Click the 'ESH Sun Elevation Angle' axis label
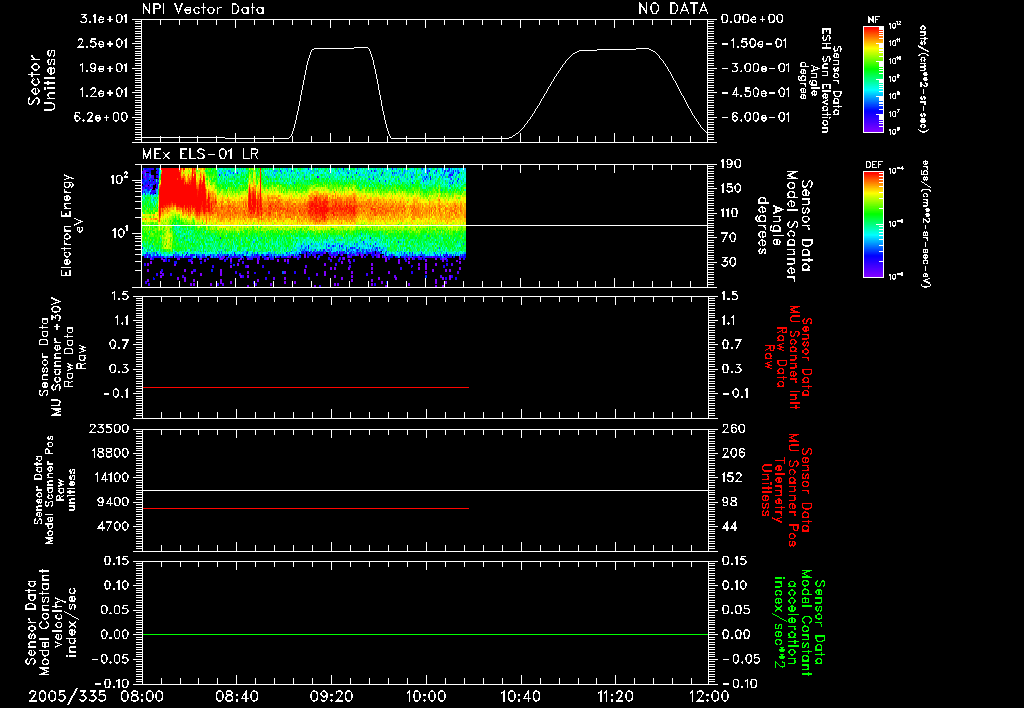This screenshot has width=1024, height=708. (818, 80)
